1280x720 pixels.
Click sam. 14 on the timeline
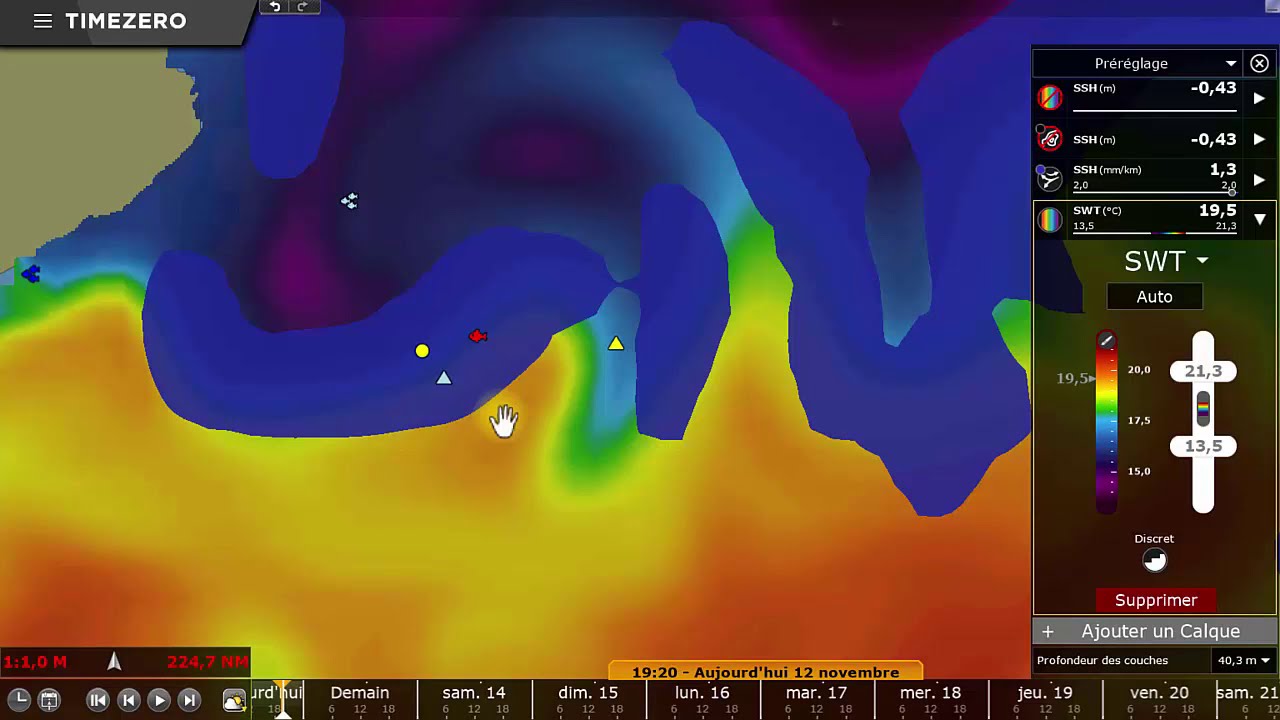pyautogui.click(x=474, y=692)
